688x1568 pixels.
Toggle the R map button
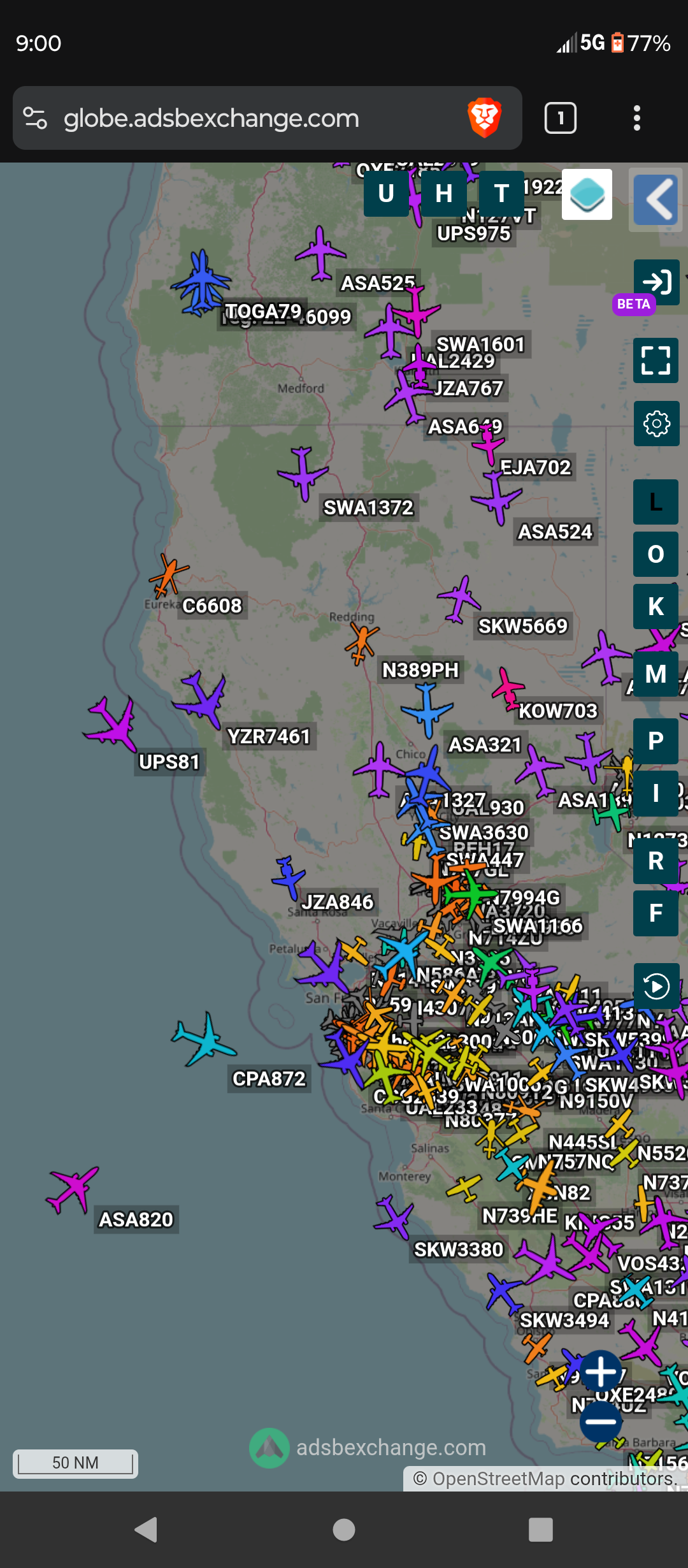656,861
